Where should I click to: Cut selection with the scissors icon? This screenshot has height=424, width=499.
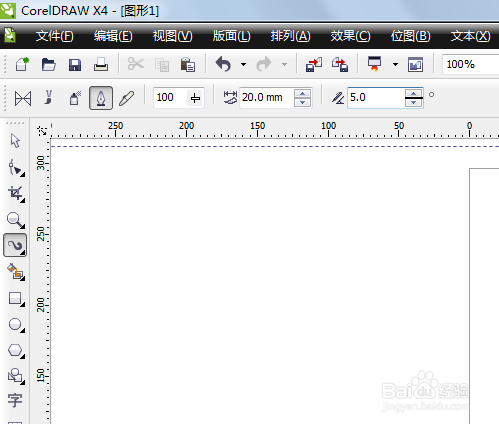(136, 64)
